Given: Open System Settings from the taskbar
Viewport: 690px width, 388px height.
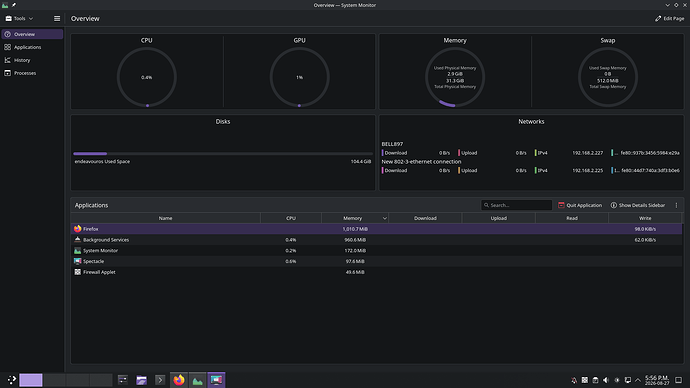Looking at the screenshot, I should [x=123, y=380].
